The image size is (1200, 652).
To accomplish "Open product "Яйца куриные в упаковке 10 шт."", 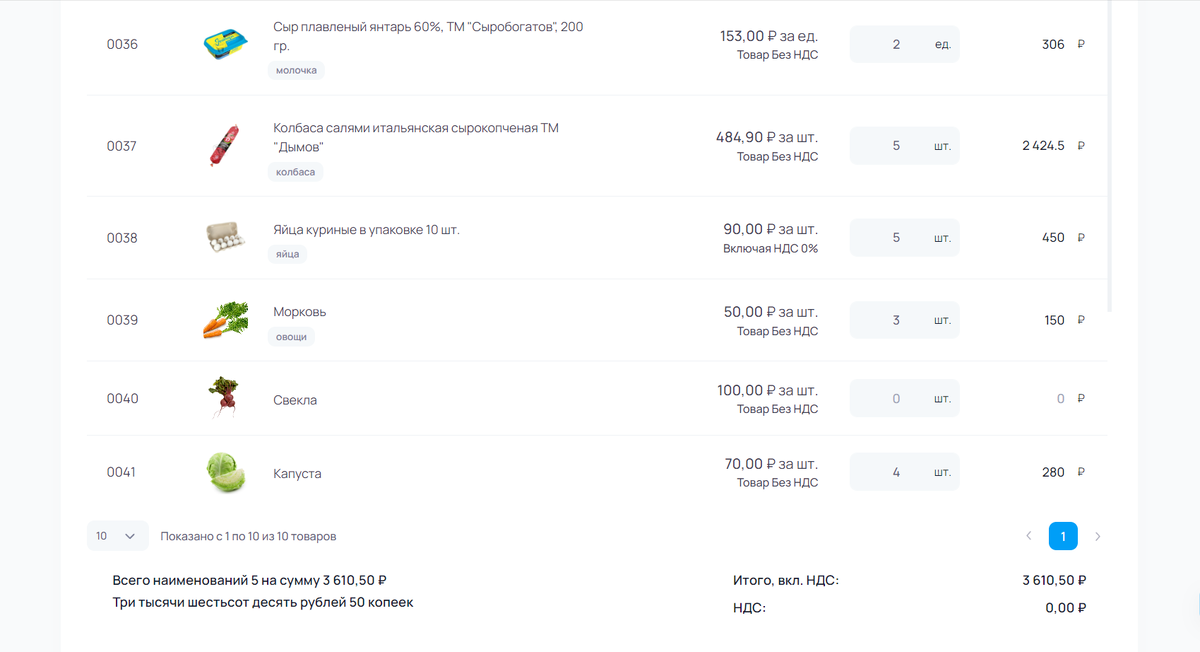I will click(x=366, y=230).
